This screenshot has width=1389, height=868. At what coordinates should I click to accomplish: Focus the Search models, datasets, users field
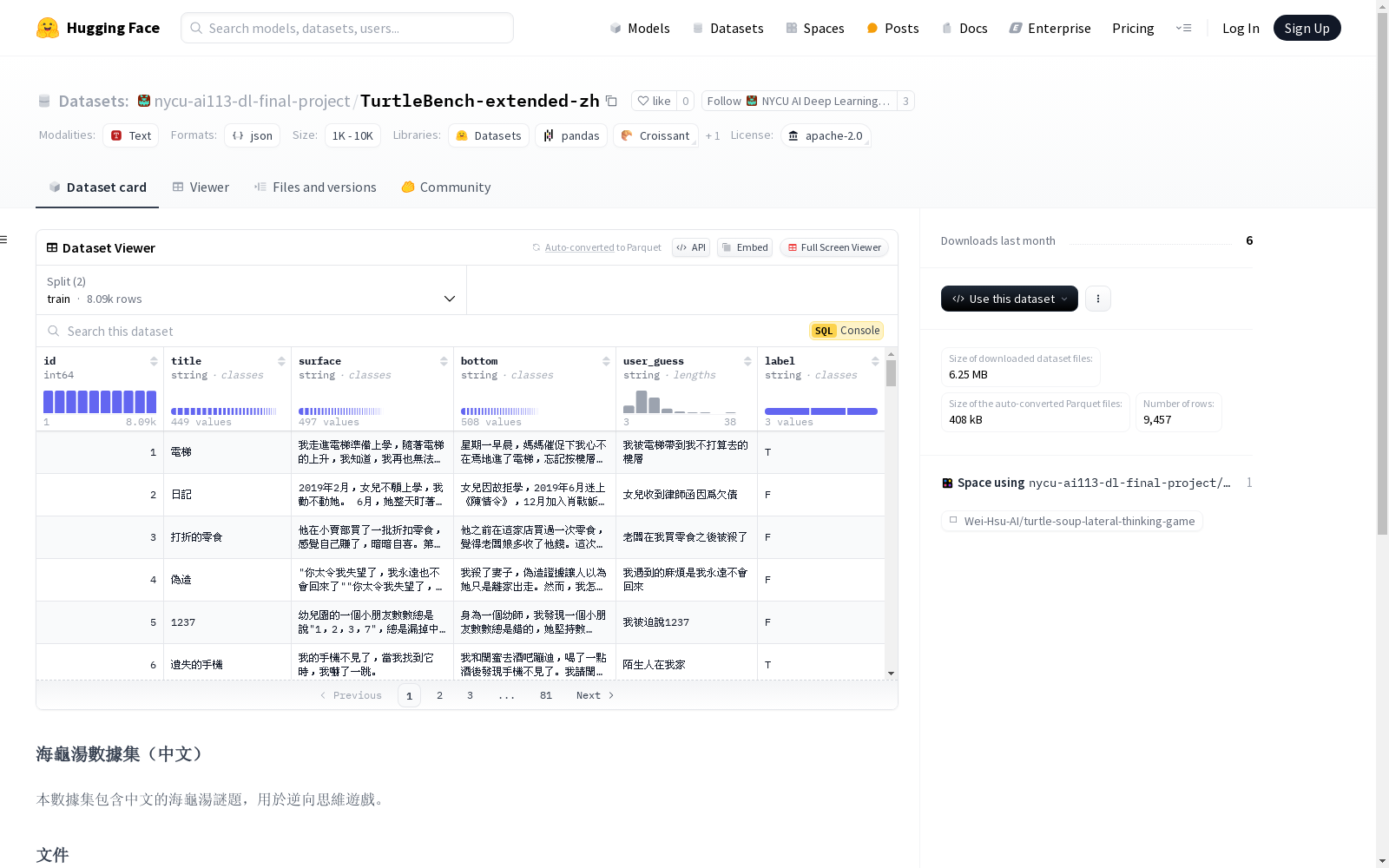(x=347, y=28)
